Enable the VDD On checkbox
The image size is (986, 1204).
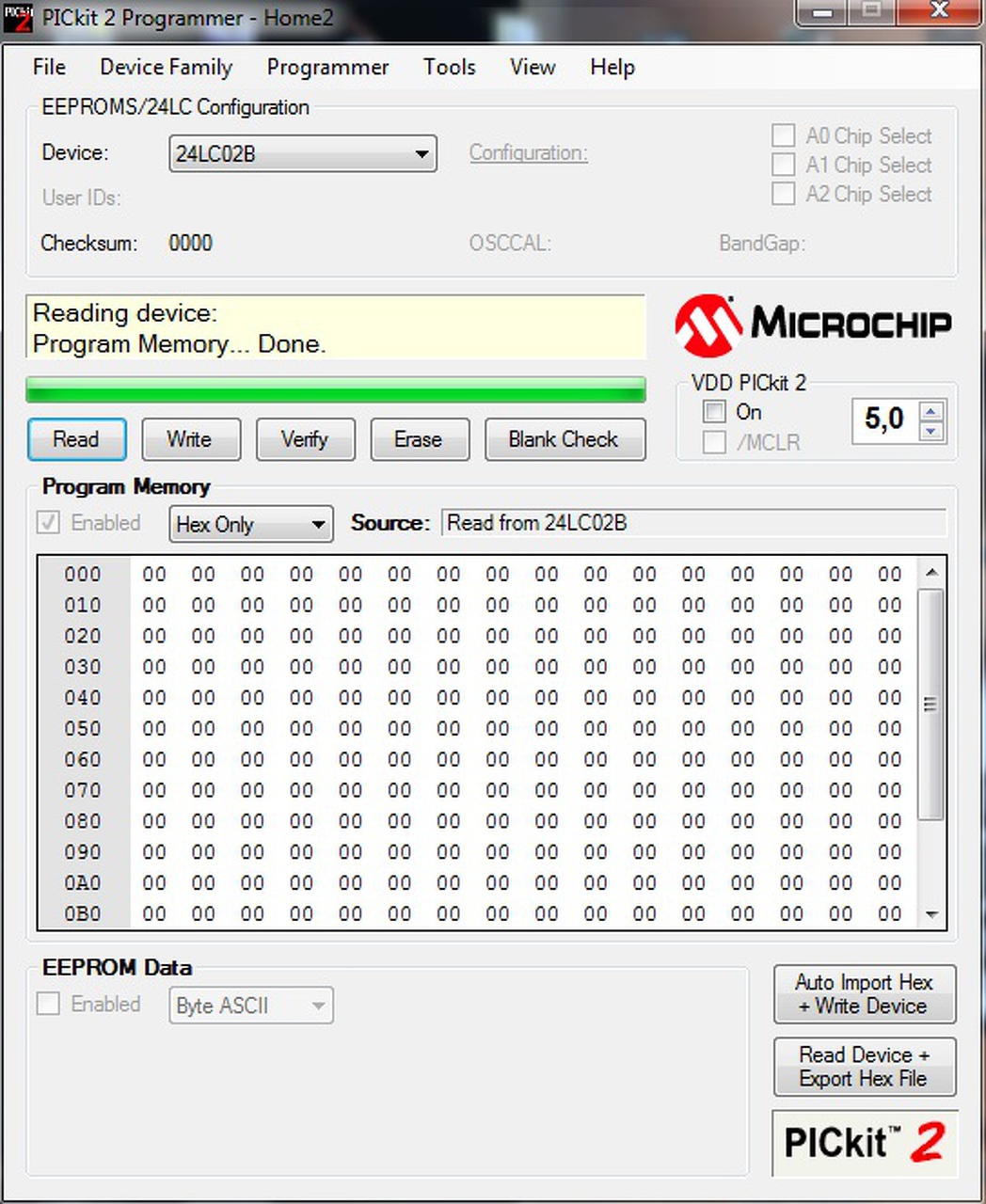tap(715, 411)
